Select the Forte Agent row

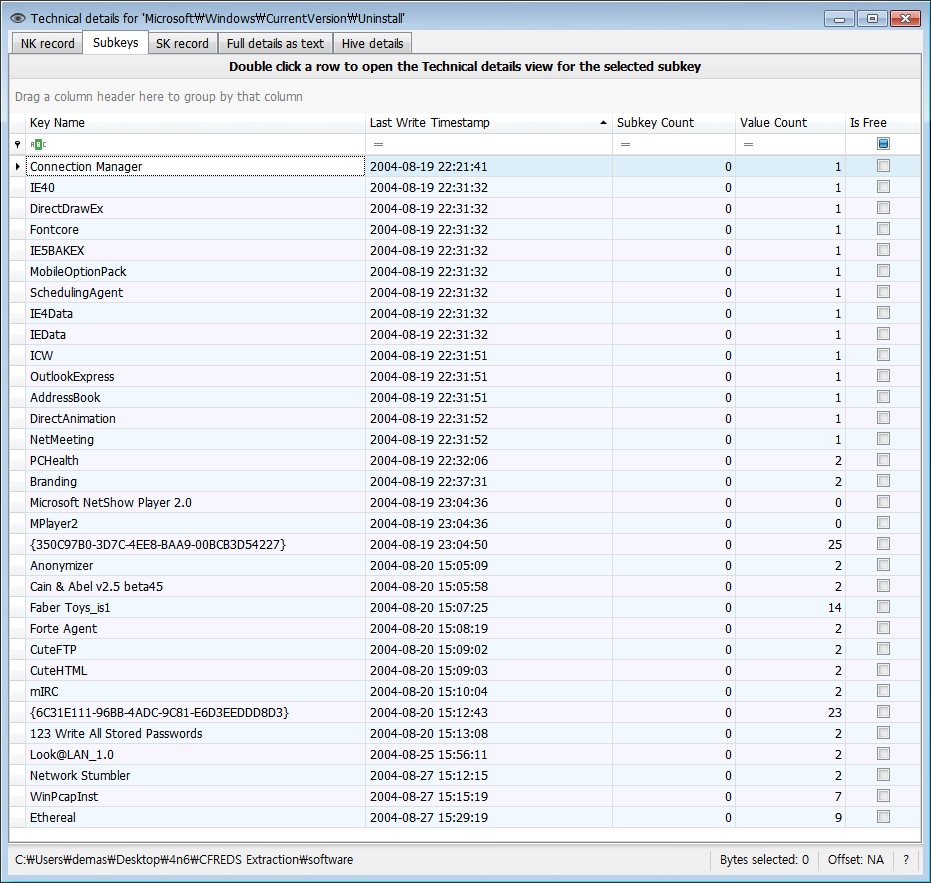click(465, 628)
